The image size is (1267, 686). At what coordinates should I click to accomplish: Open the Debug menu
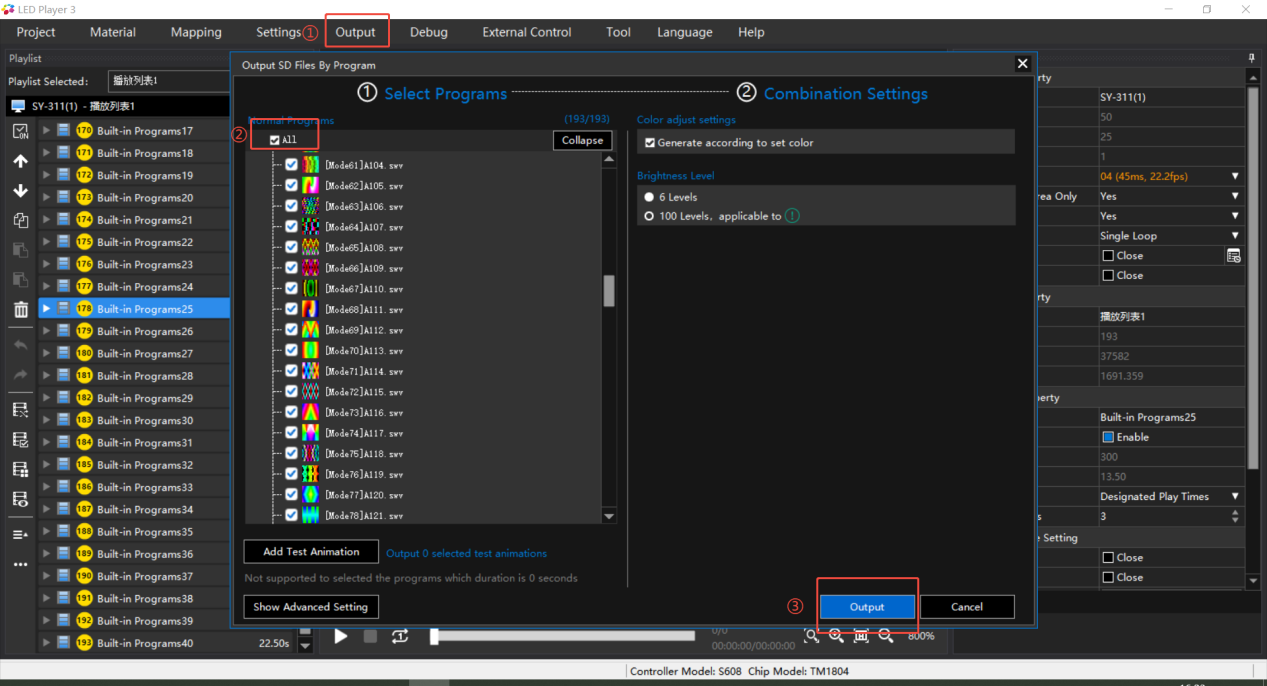pos(429,32)
